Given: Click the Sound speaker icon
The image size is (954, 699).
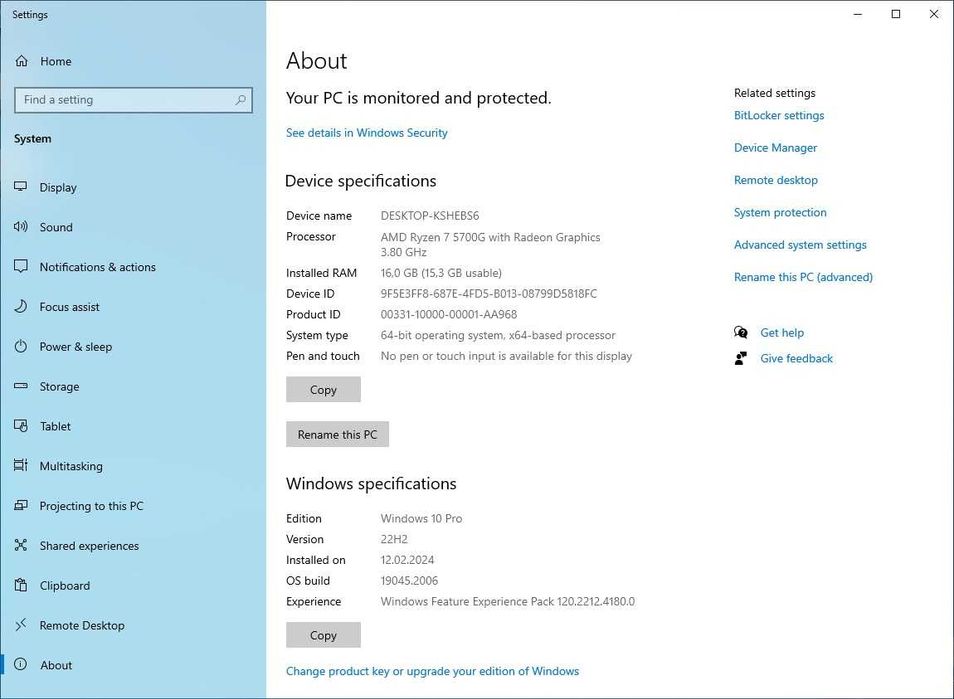Looking at the screenshot, I should point(21,227).
